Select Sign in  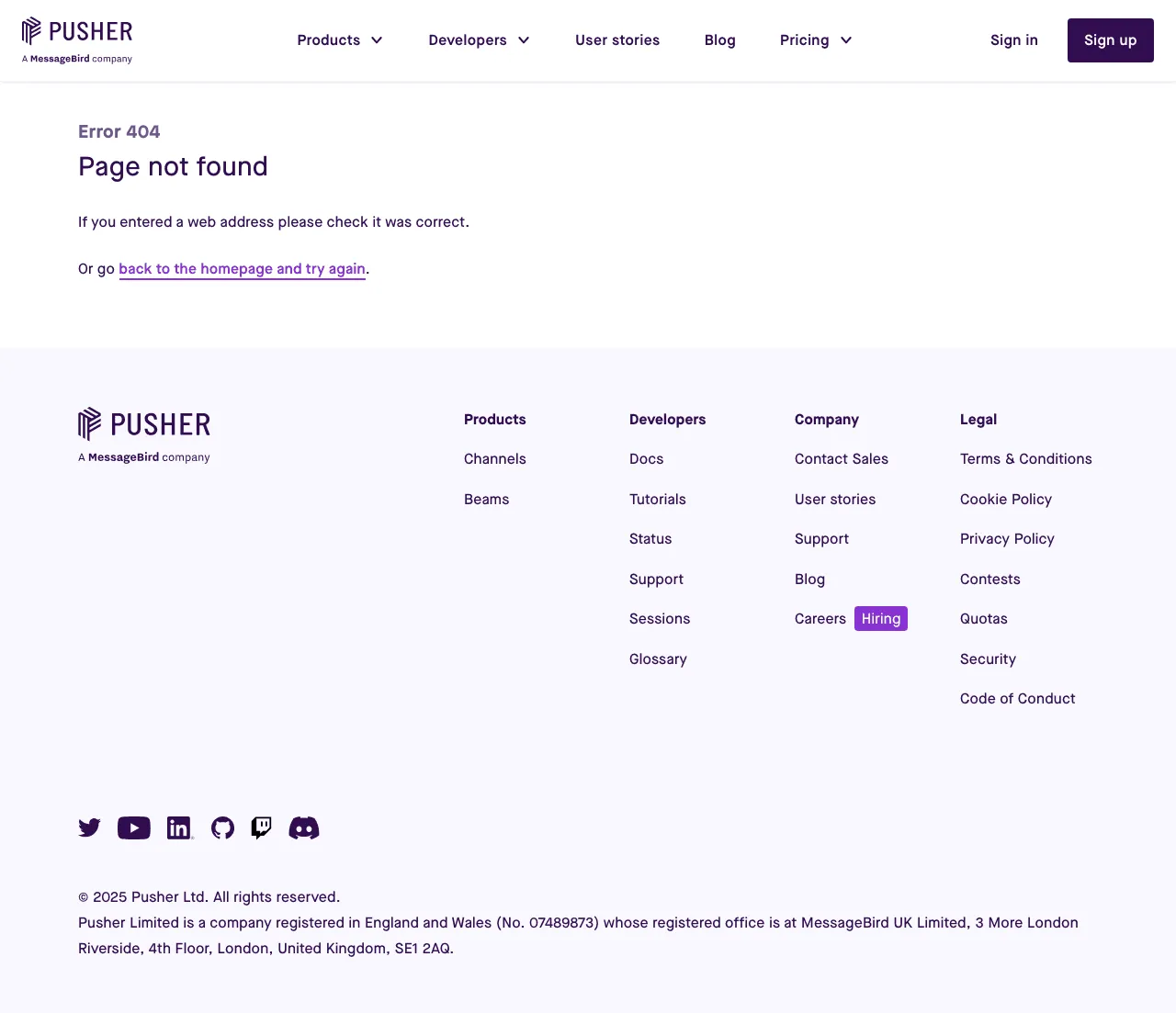pos(1013,39)
